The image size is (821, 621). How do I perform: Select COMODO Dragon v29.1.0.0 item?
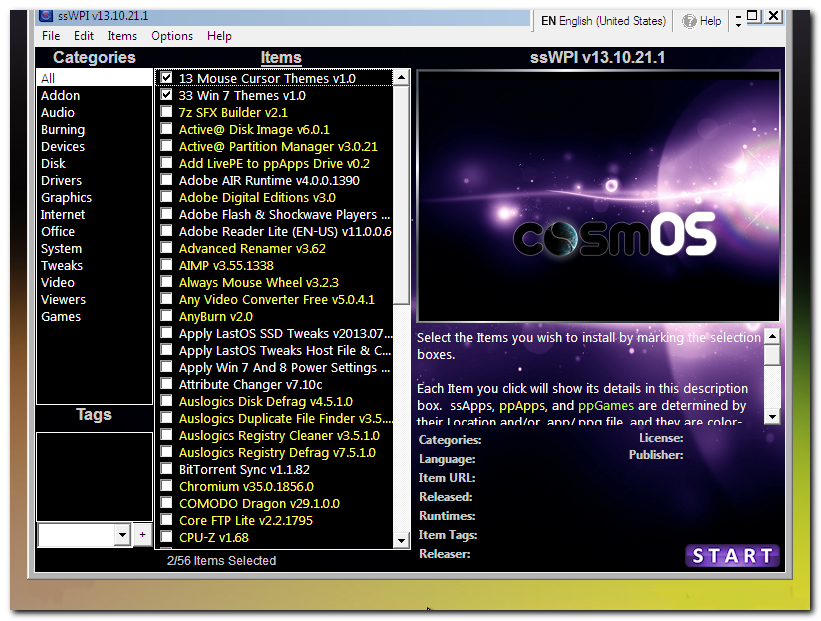(x=259, y=503)
